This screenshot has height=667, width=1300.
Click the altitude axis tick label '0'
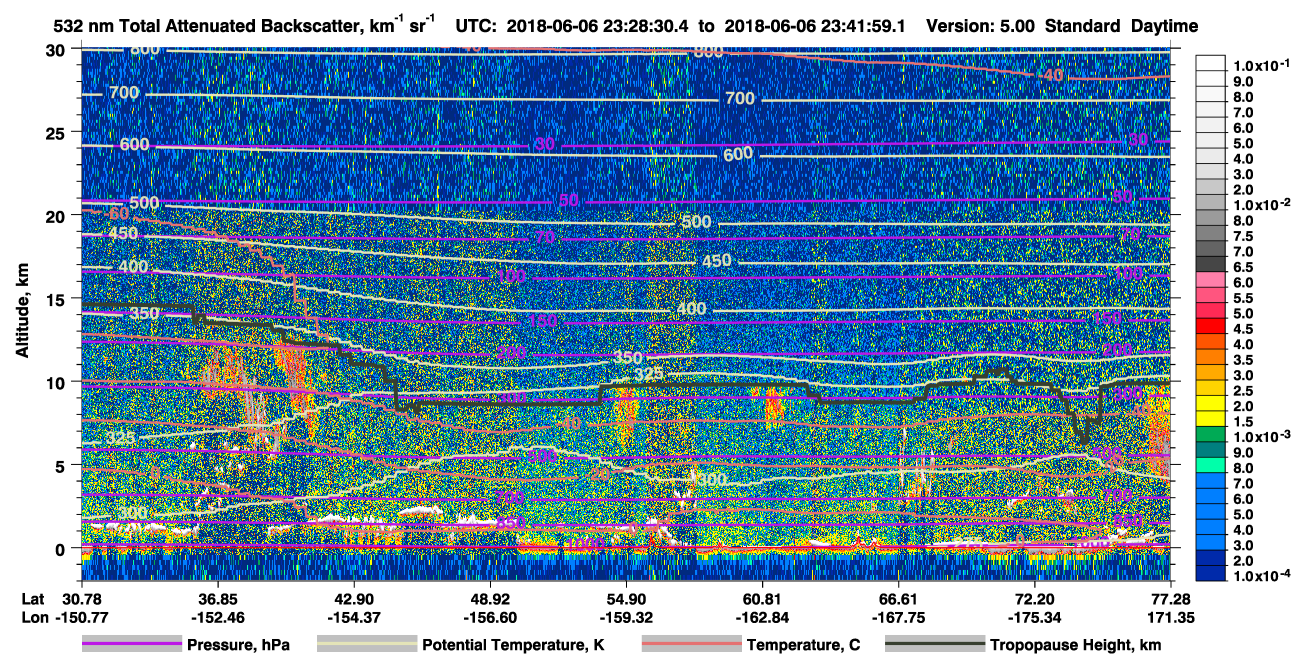[x=60, y=548]
